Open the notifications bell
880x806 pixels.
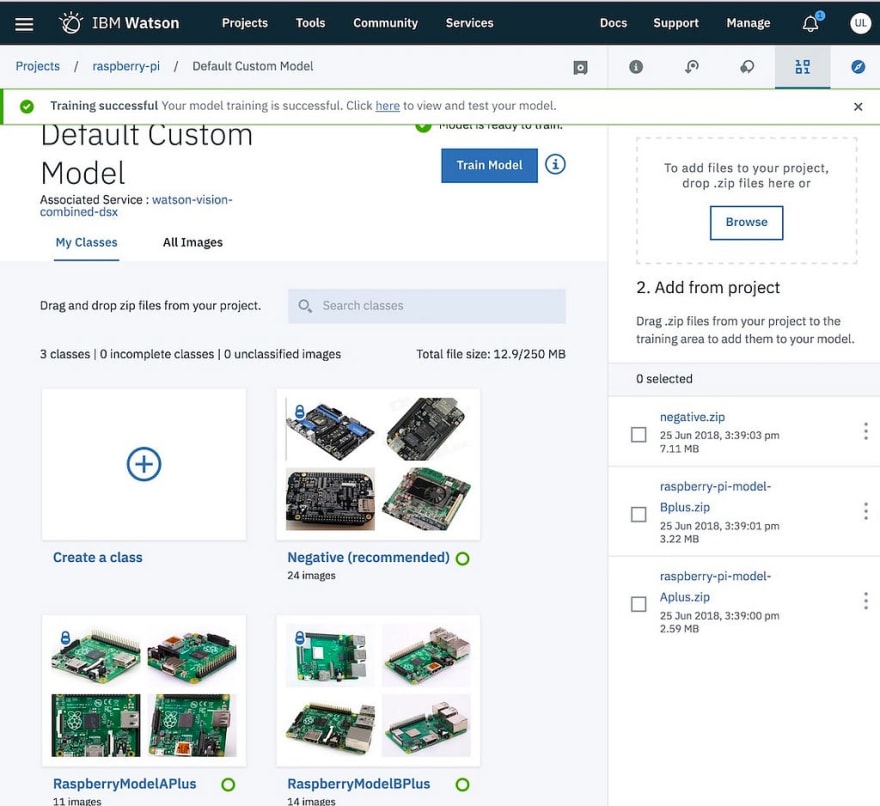[810, 24]
